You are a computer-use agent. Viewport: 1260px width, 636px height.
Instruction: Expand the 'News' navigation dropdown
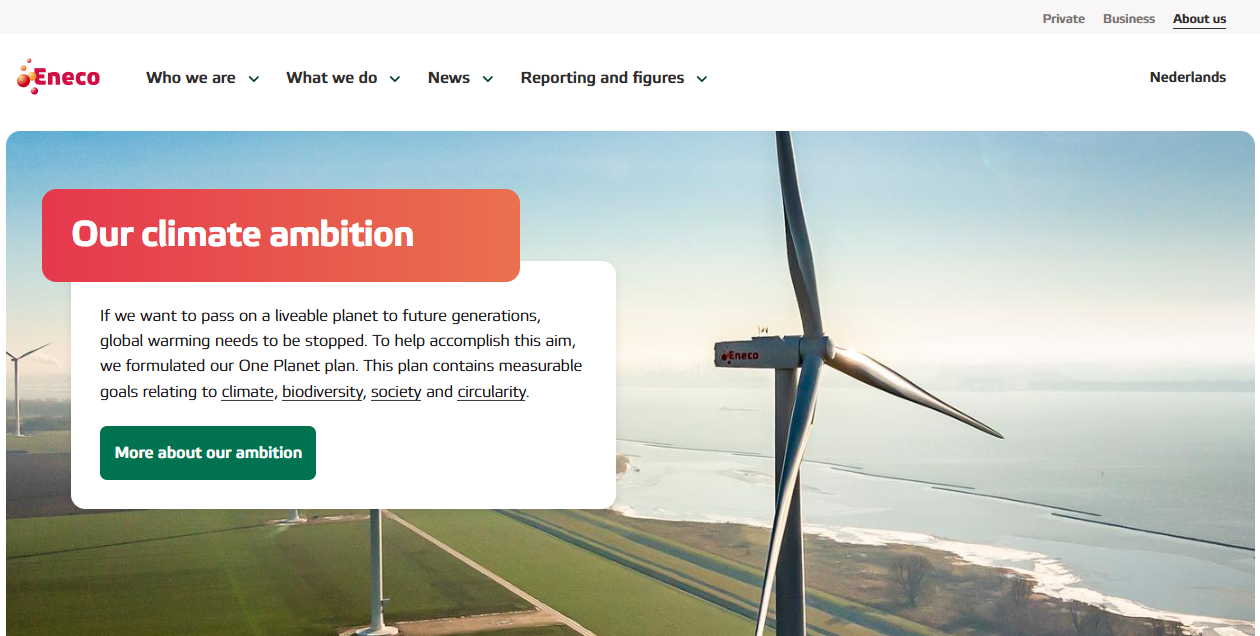(x=487, y=78)
